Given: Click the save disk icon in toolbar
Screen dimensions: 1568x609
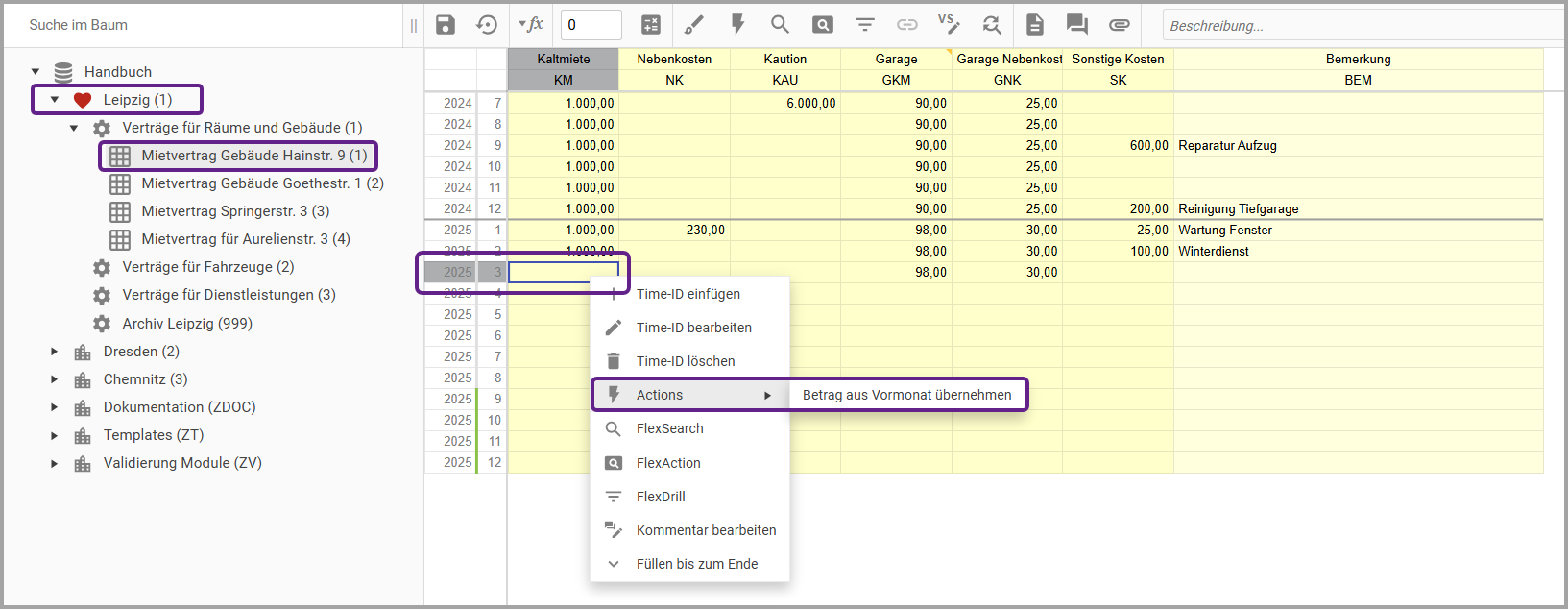Looking at the screenshot, I should pyautogui.click(x=446, y=25).
